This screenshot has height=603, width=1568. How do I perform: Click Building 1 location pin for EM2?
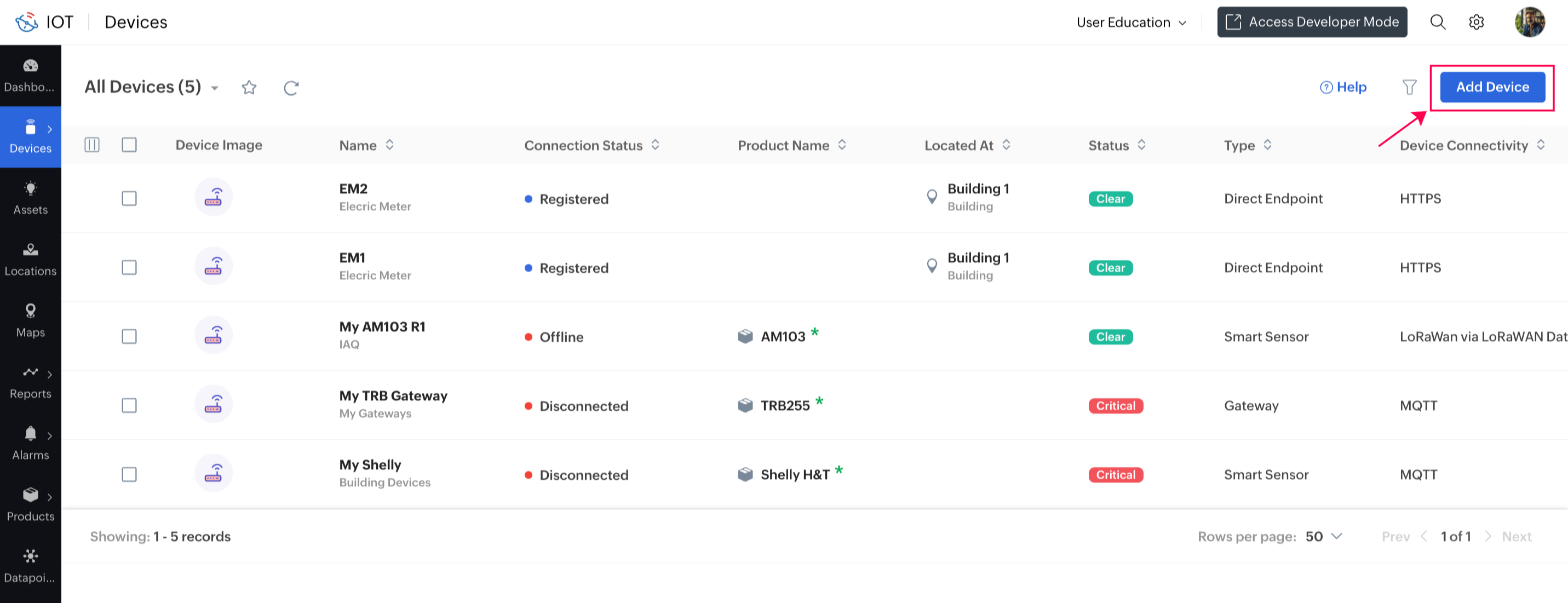pyautogui.click(x=931, y=197)
